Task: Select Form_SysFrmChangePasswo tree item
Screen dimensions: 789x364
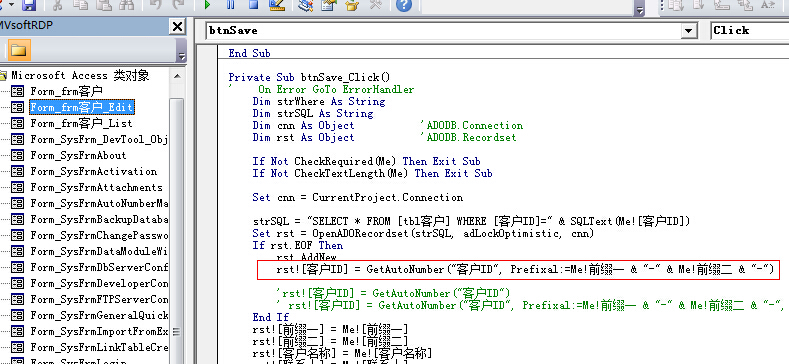Action: click(99, 235)
